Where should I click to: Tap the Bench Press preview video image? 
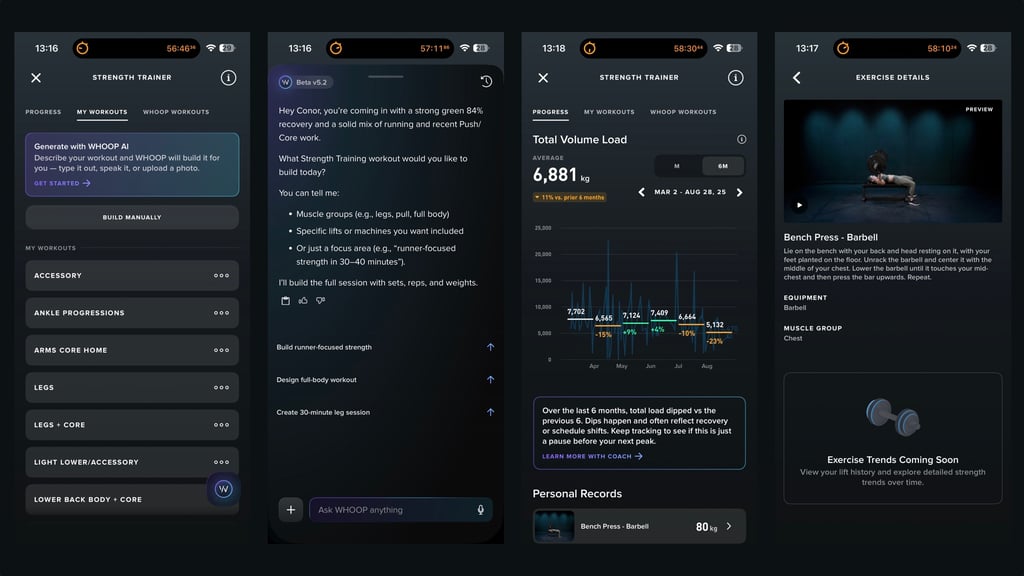(893, 161)
